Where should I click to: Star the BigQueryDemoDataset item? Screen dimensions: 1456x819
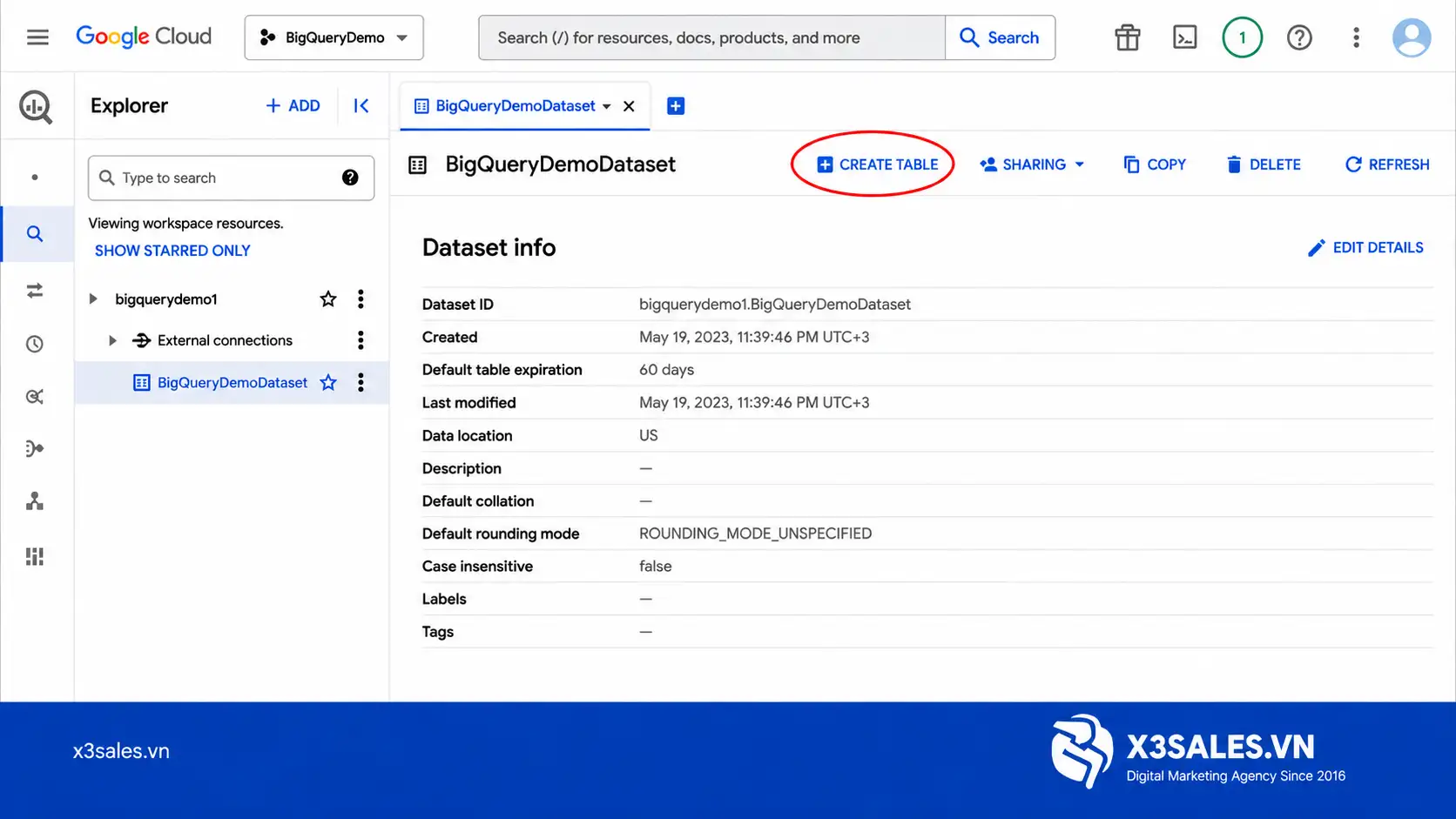328,383
